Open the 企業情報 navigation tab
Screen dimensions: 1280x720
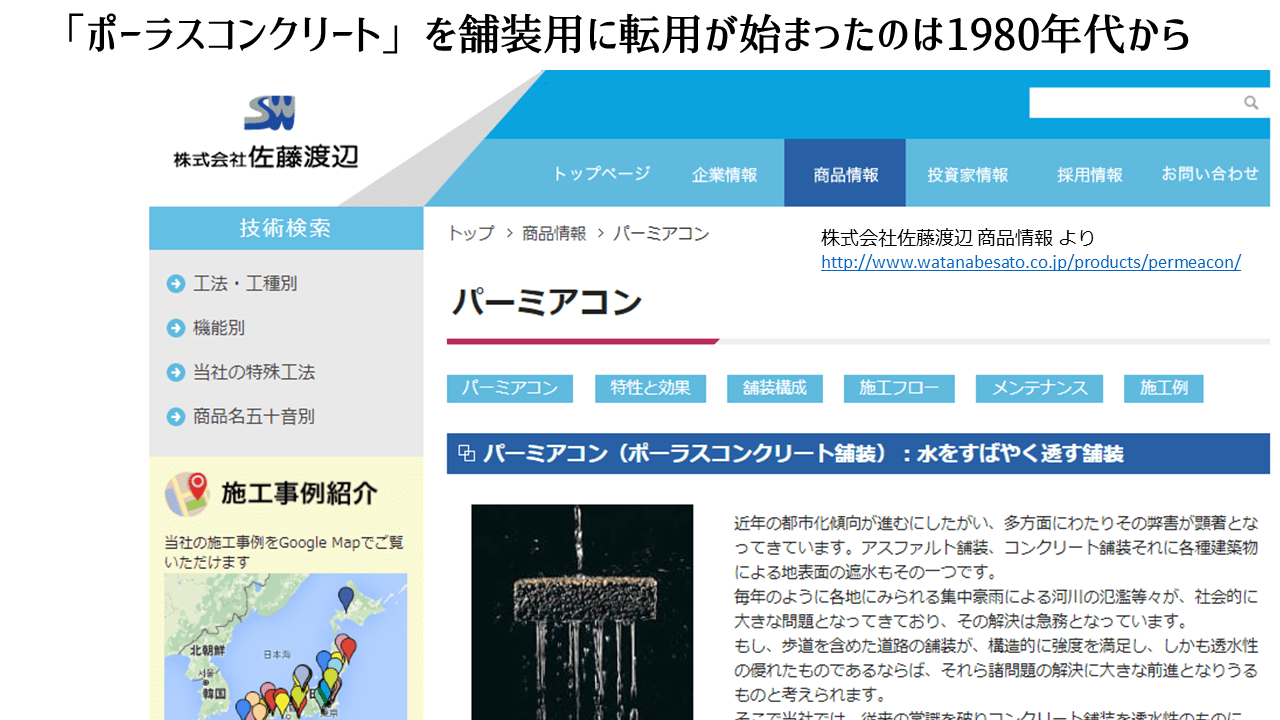click(x=724, y=174)
